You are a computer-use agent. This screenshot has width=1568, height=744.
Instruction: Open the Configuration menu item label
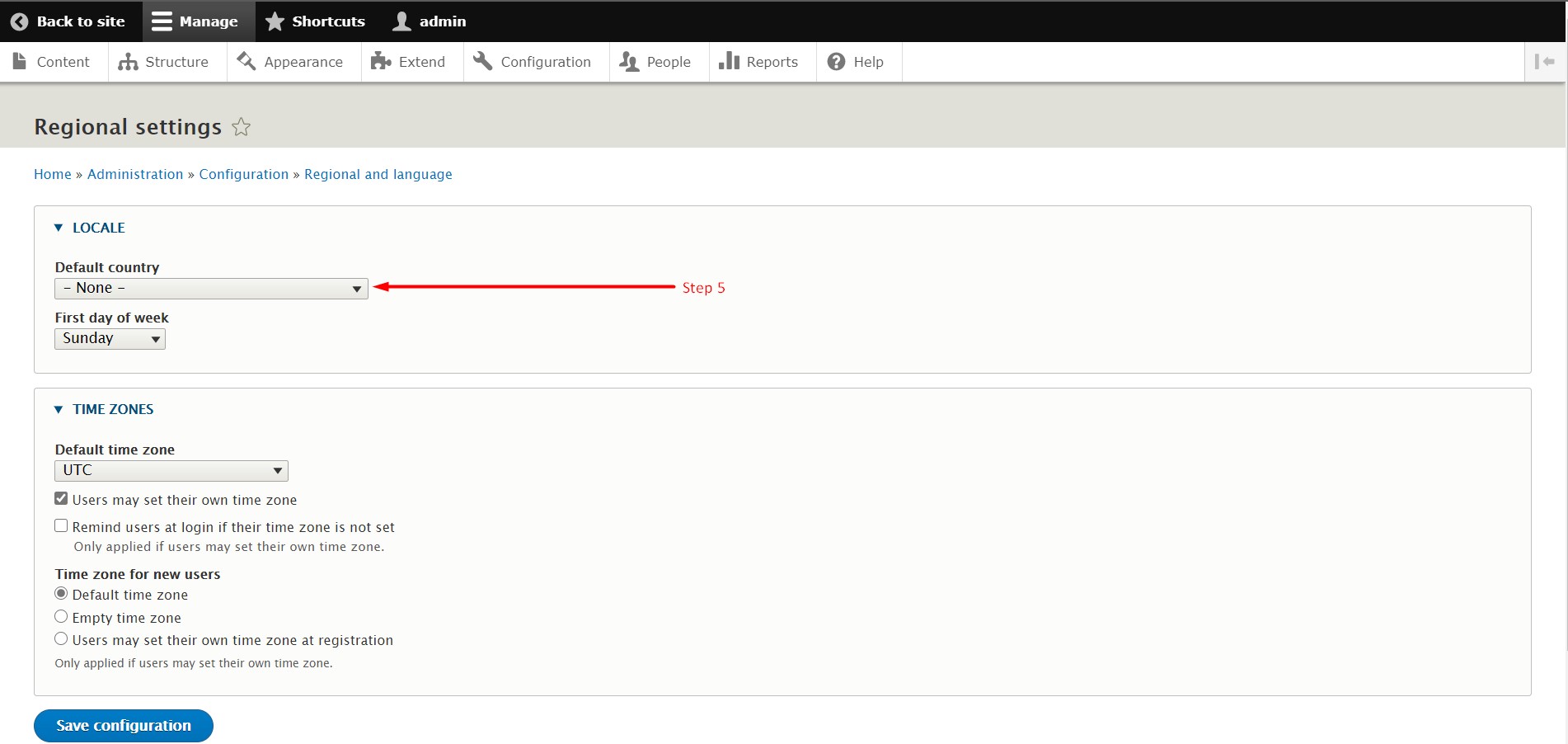click(546, 62)
